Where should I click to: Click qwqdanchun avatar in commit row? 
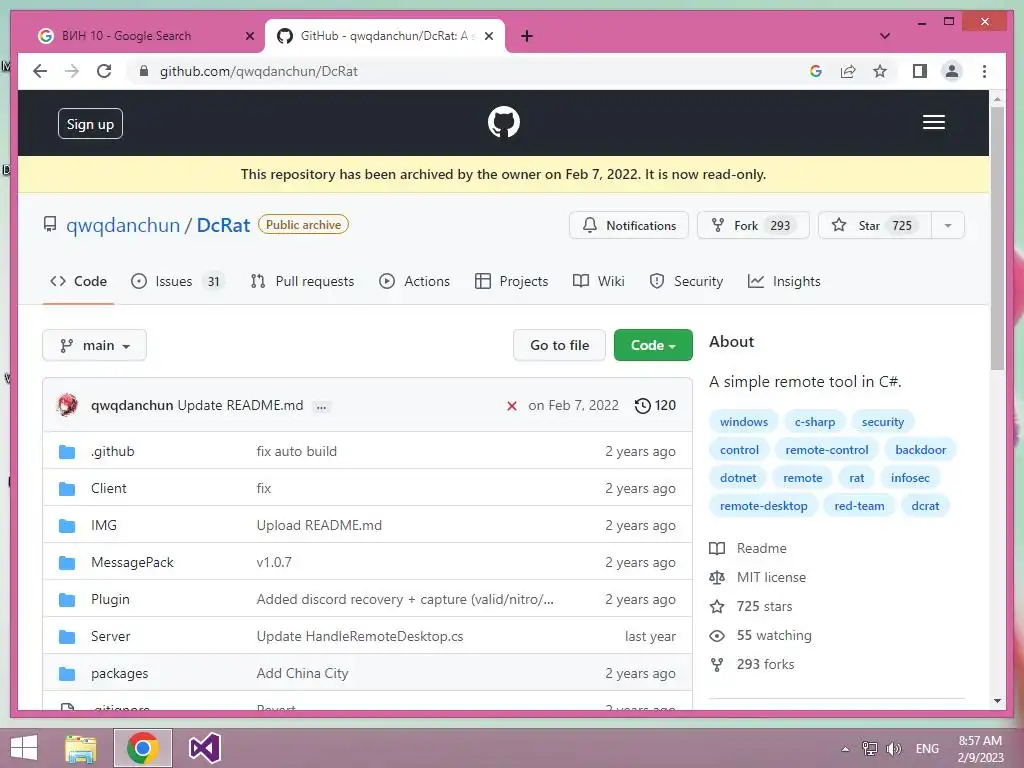67,405
